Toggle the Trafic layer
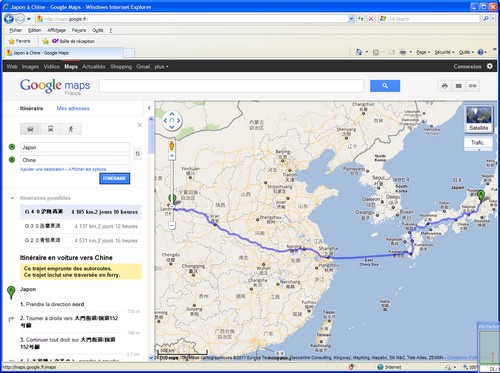This screenshot has width=500, height=373. tap(477, 142)
